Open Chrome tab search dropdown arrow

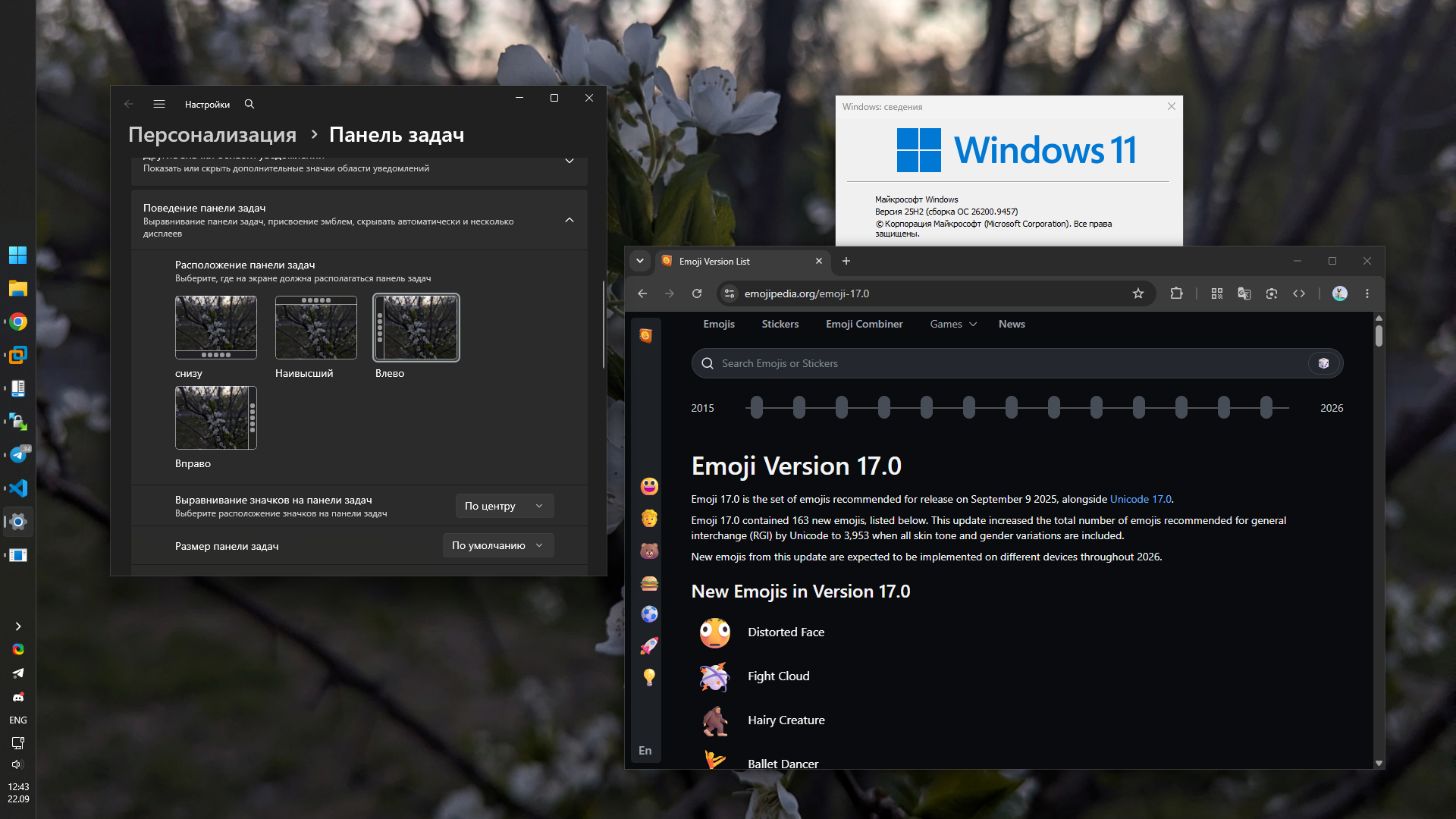coord(640,261)
